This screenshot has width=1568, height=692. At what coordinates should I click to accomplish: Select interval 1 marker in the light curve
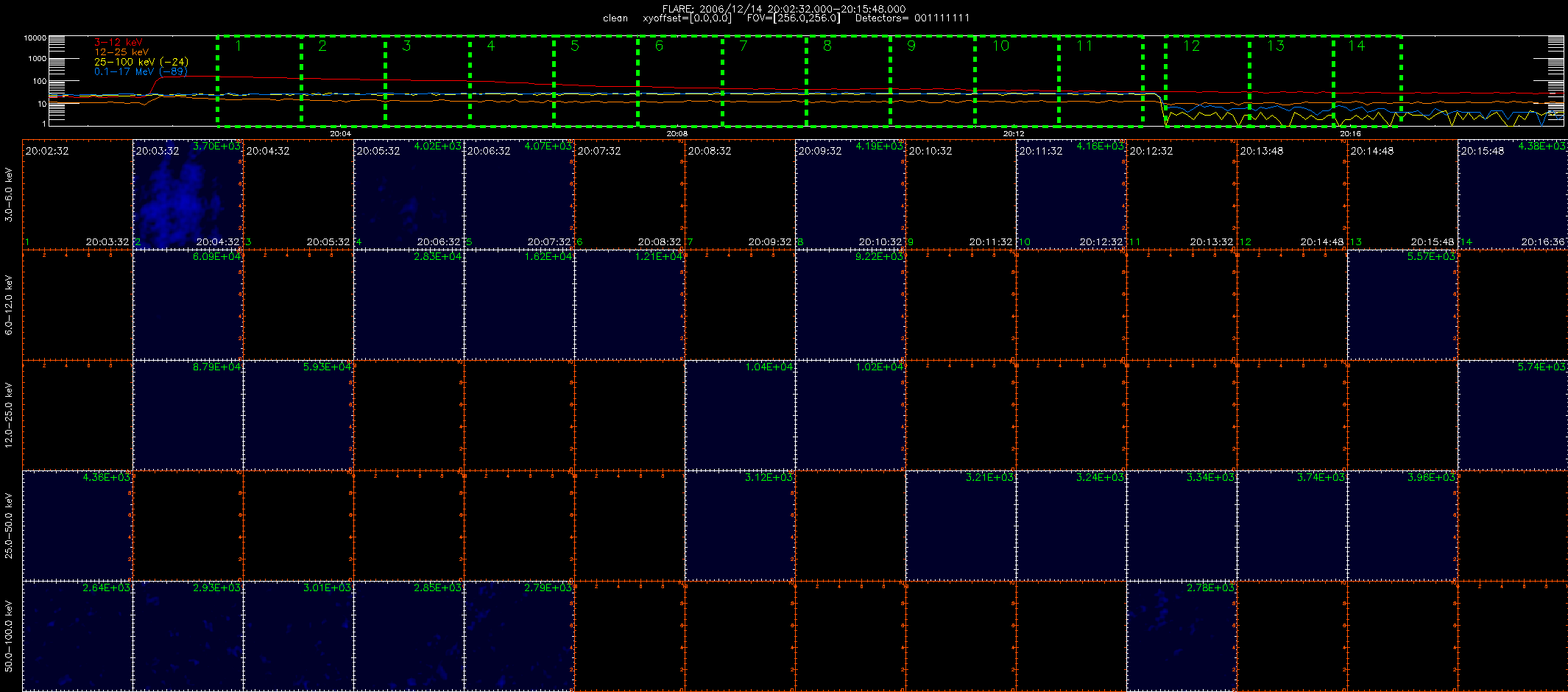click(239, 46)
